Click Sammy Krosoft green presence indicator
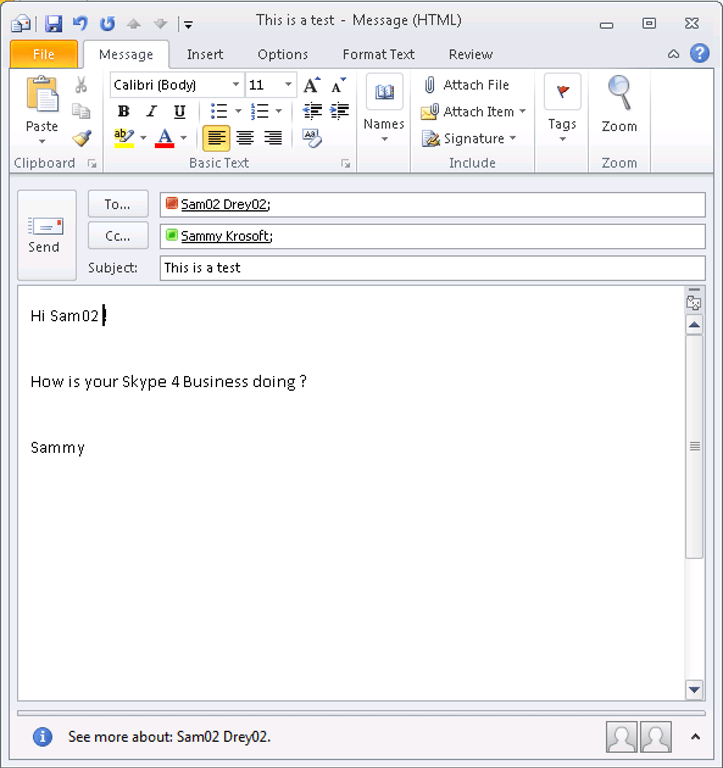 (x=171, y=235)
